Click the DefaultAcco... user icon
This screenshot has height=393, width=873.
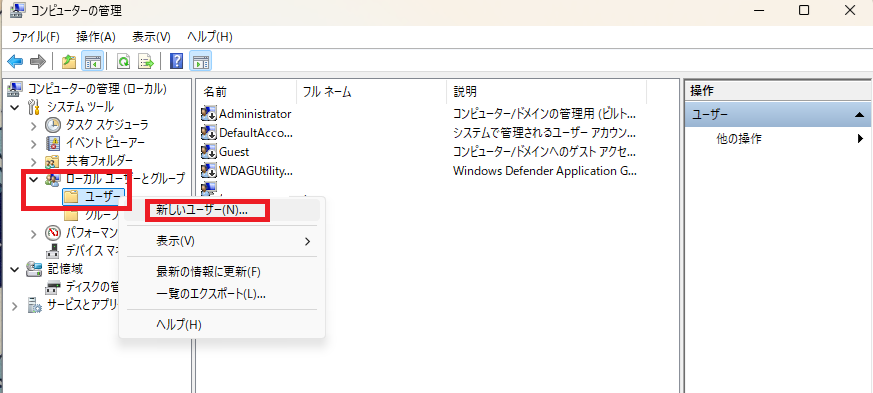tap(209, 132)
